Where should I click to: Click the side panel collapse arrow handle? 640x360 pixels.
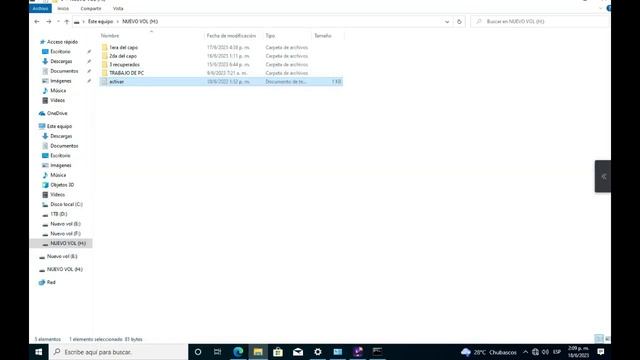pos(603,176)
